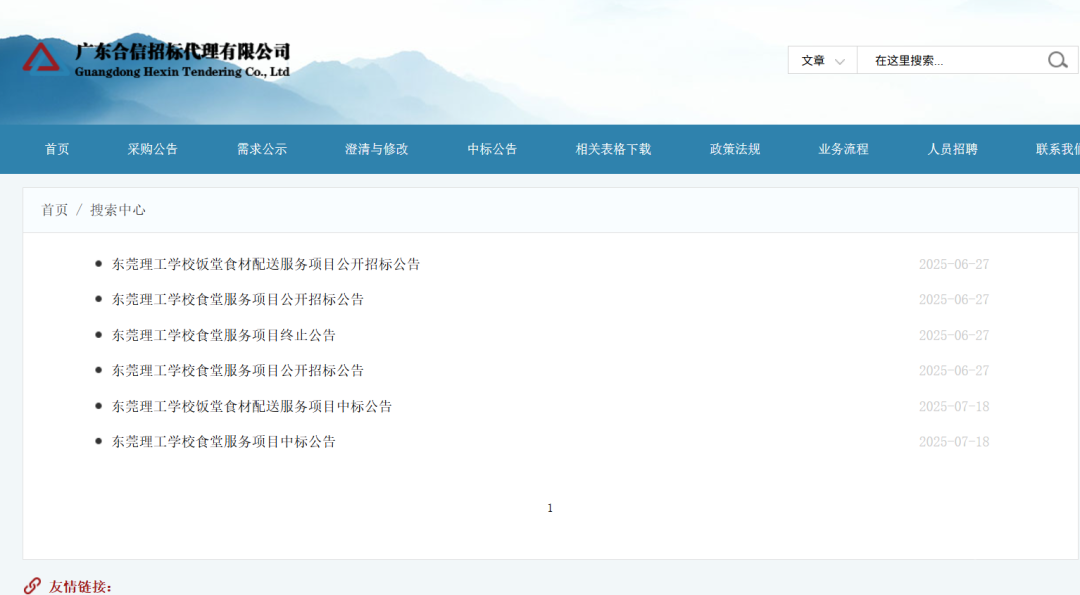Open 业务流程 navigation item
This screenshot has width=1080, height=595.
pos(843,149)
